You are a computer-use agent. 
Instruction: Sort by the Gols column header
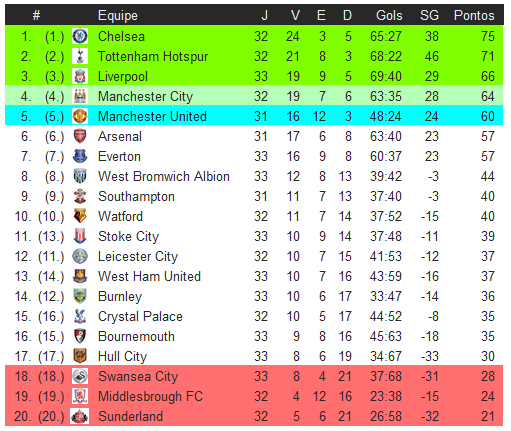tap(389, 15)
